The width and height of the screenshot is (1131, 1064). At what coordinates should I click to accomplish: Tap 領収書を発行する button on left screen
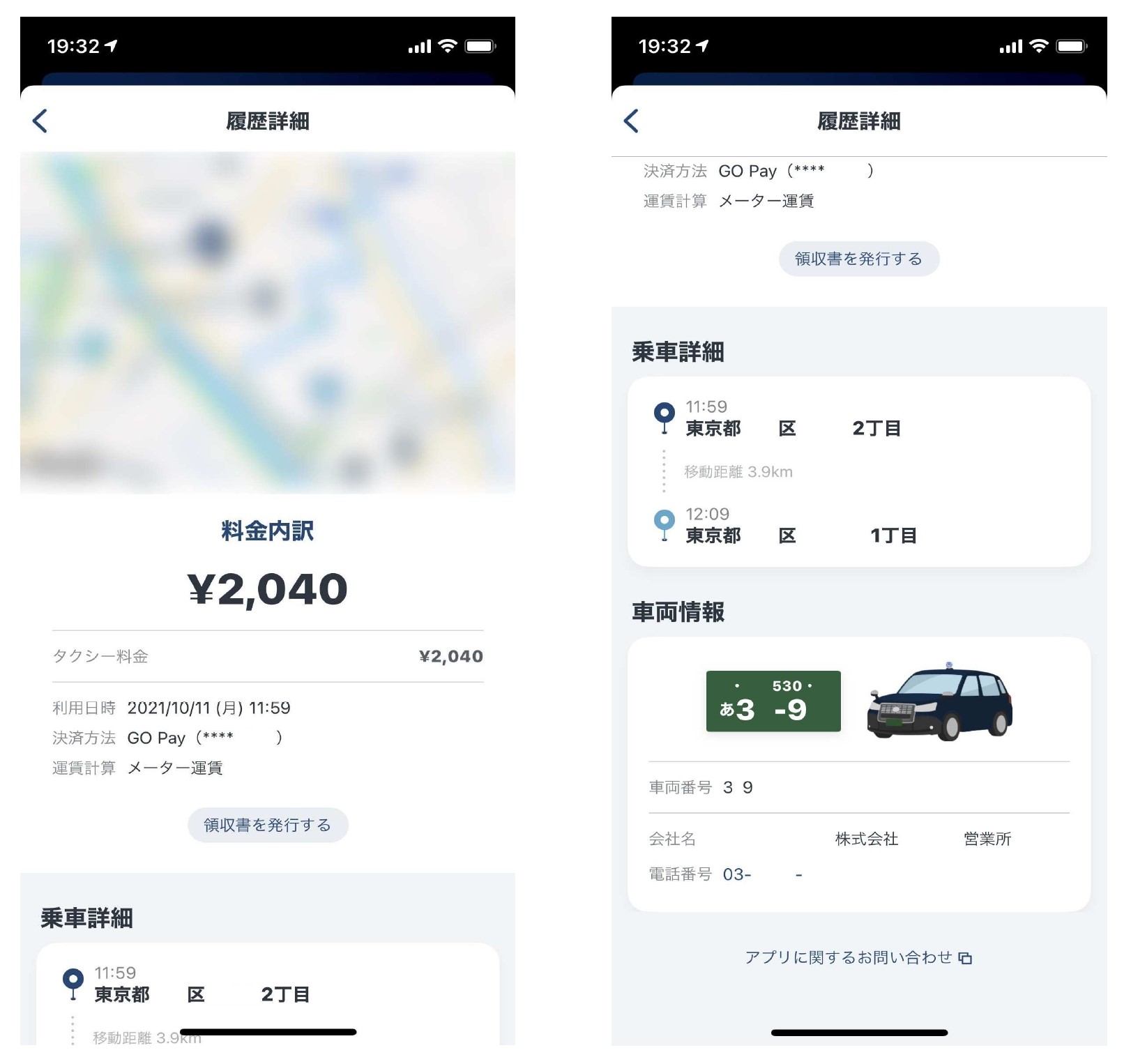(268, 825)
